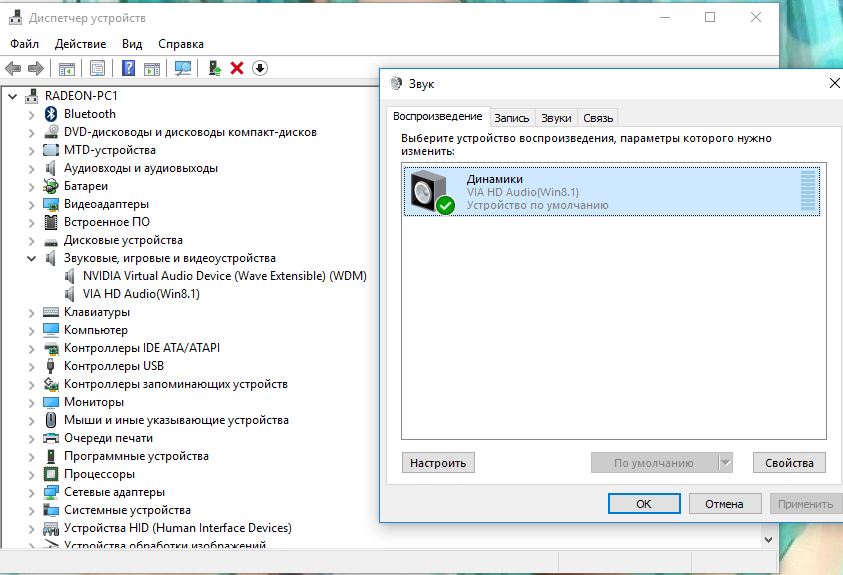This screenshot has width=843, height=575.
Task: Click the red X uninstall device icon
Action: pyautogui.click(x=237, y=68)
